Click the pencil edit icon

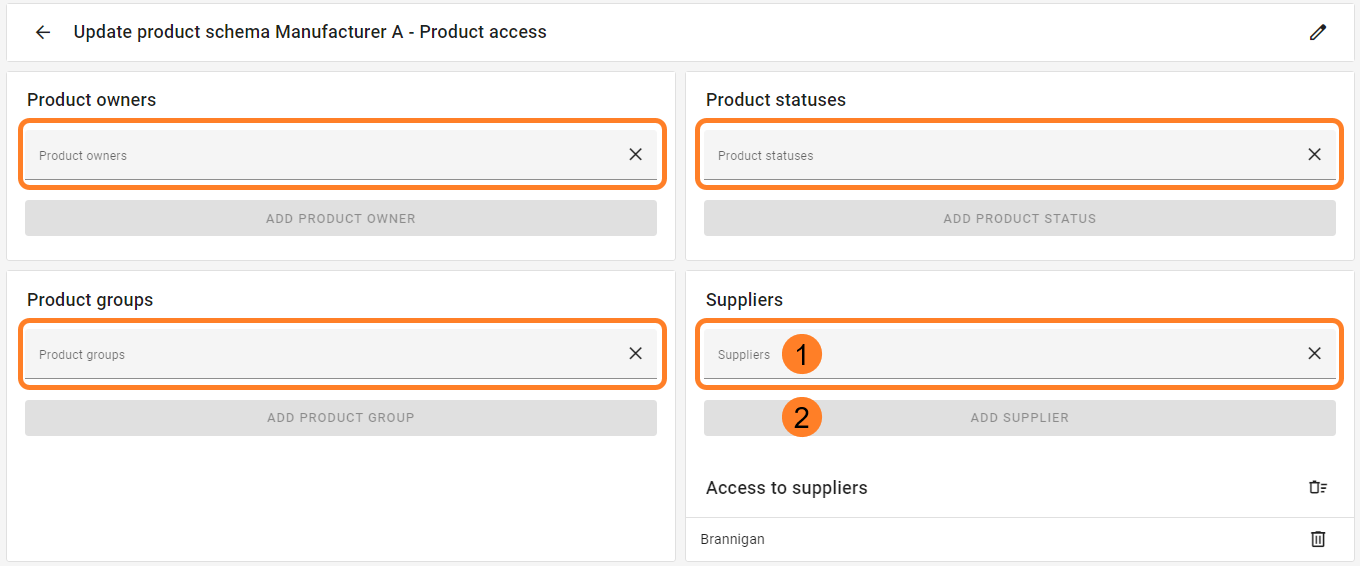pos(1318,32)
